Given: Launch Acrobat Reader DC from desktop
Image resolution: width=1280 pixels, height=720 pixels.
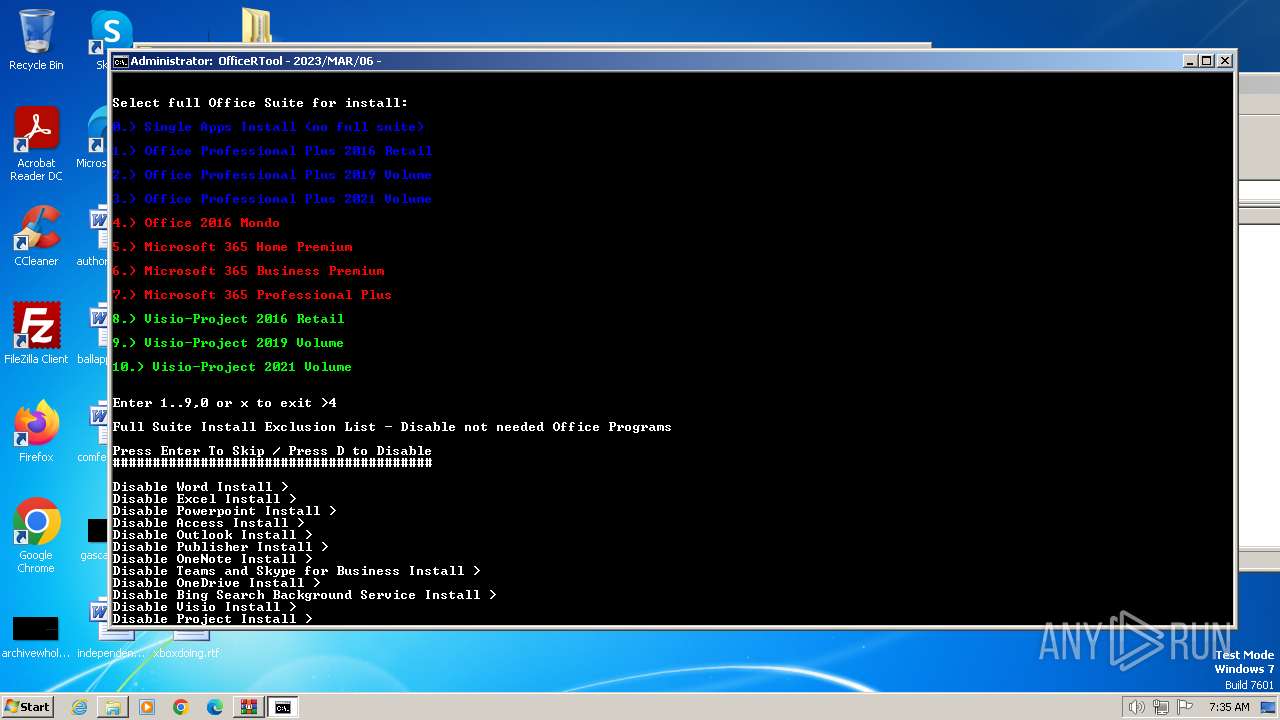Looking at the screenshot, I should click(x=36, y=144).
